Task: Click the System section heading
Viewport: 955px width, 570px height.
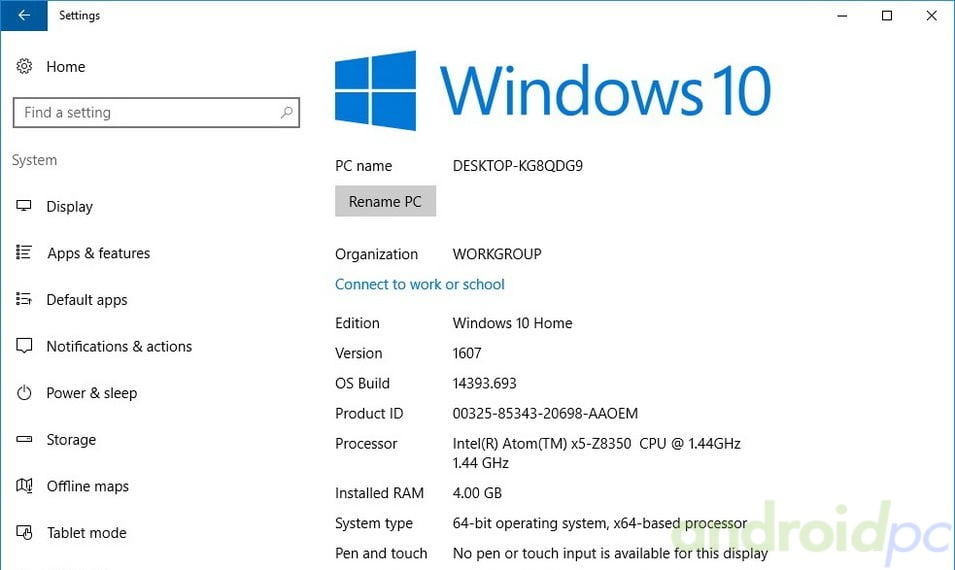Action: (x=35, y=160)
